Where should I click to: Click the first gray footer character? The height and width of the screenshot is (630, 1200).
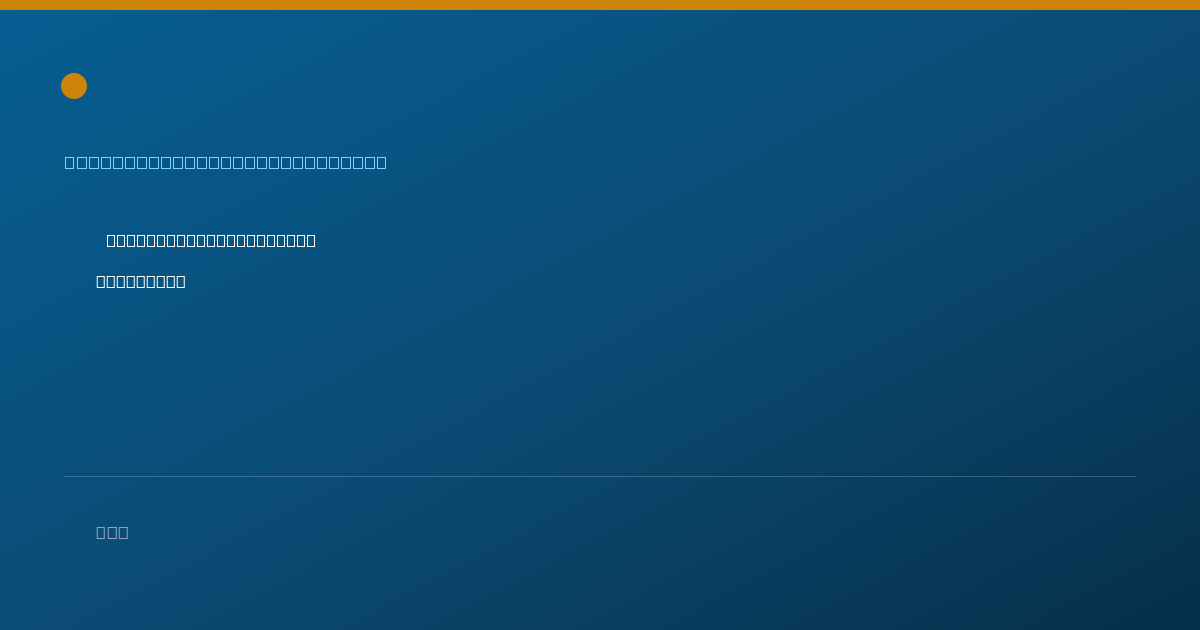[101, 532]
